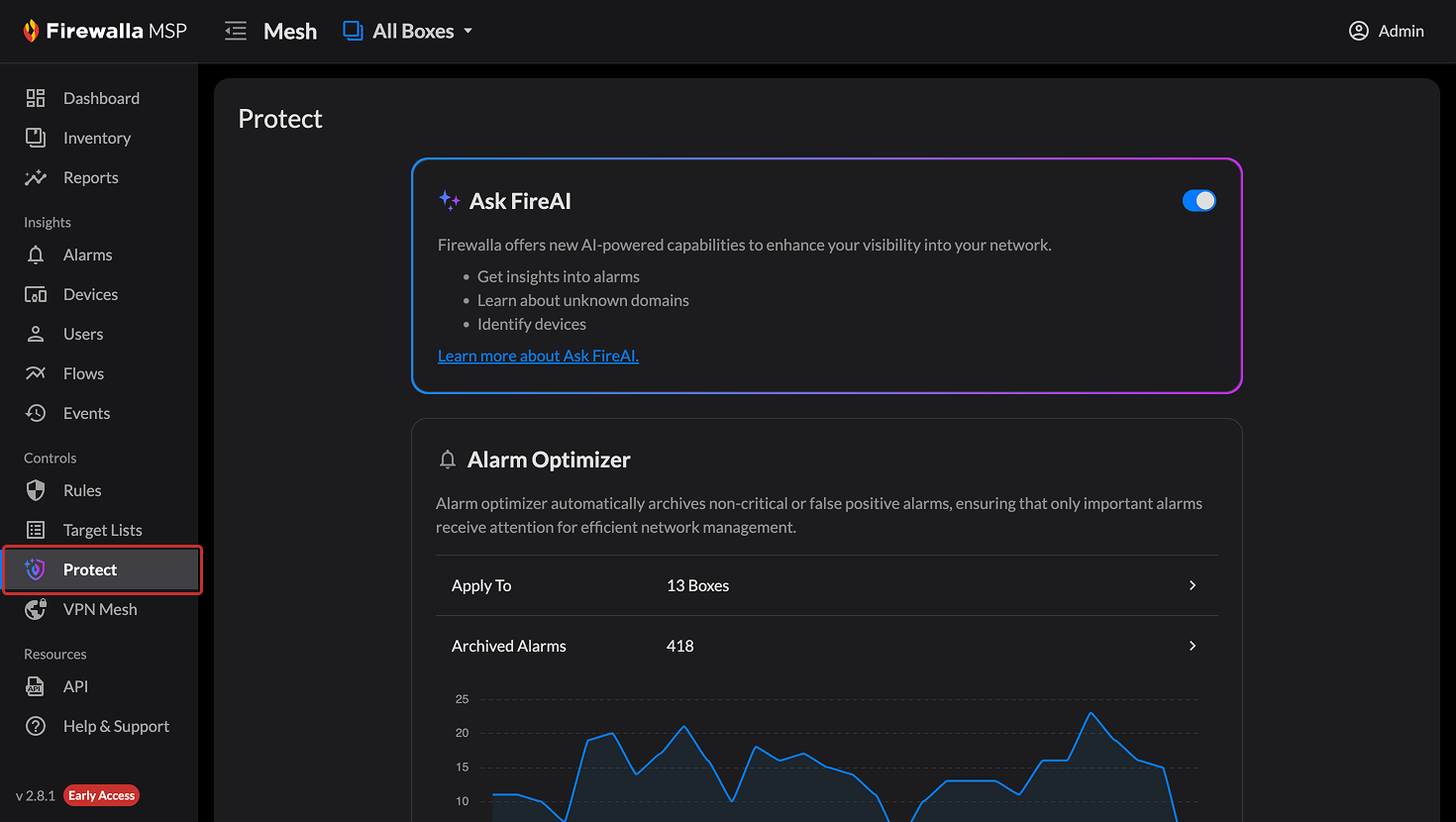Go to Inventory page
The width and height of the screenshot is (1456, 822).
(99, 138)
